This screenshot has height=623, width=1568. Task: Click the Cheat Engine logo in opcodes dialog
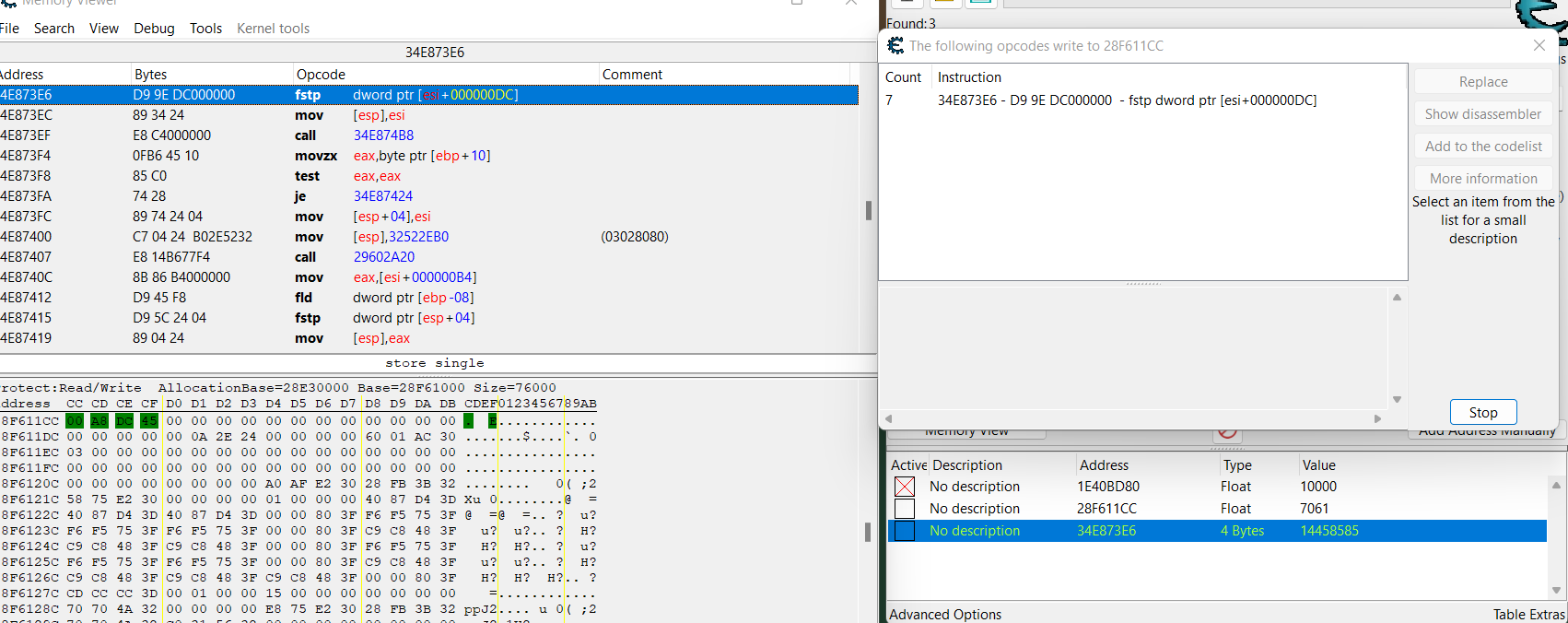[x=895, y=46]
